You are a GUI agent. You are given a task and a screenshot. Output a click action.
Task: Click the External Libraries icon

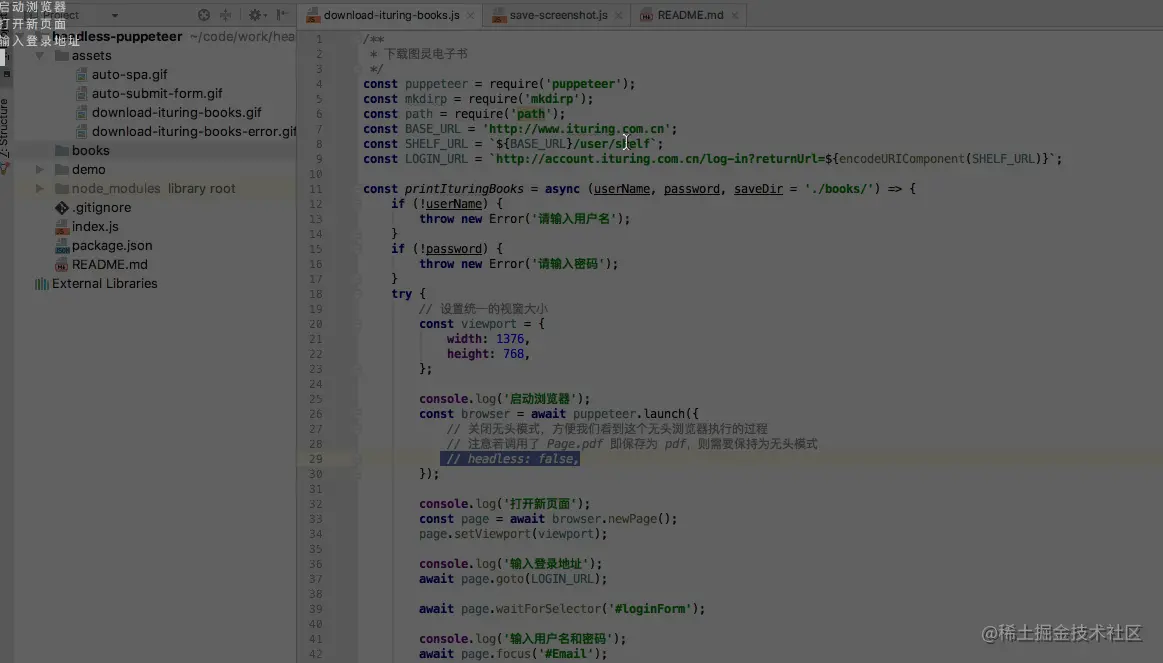click(x=42, y=284)
